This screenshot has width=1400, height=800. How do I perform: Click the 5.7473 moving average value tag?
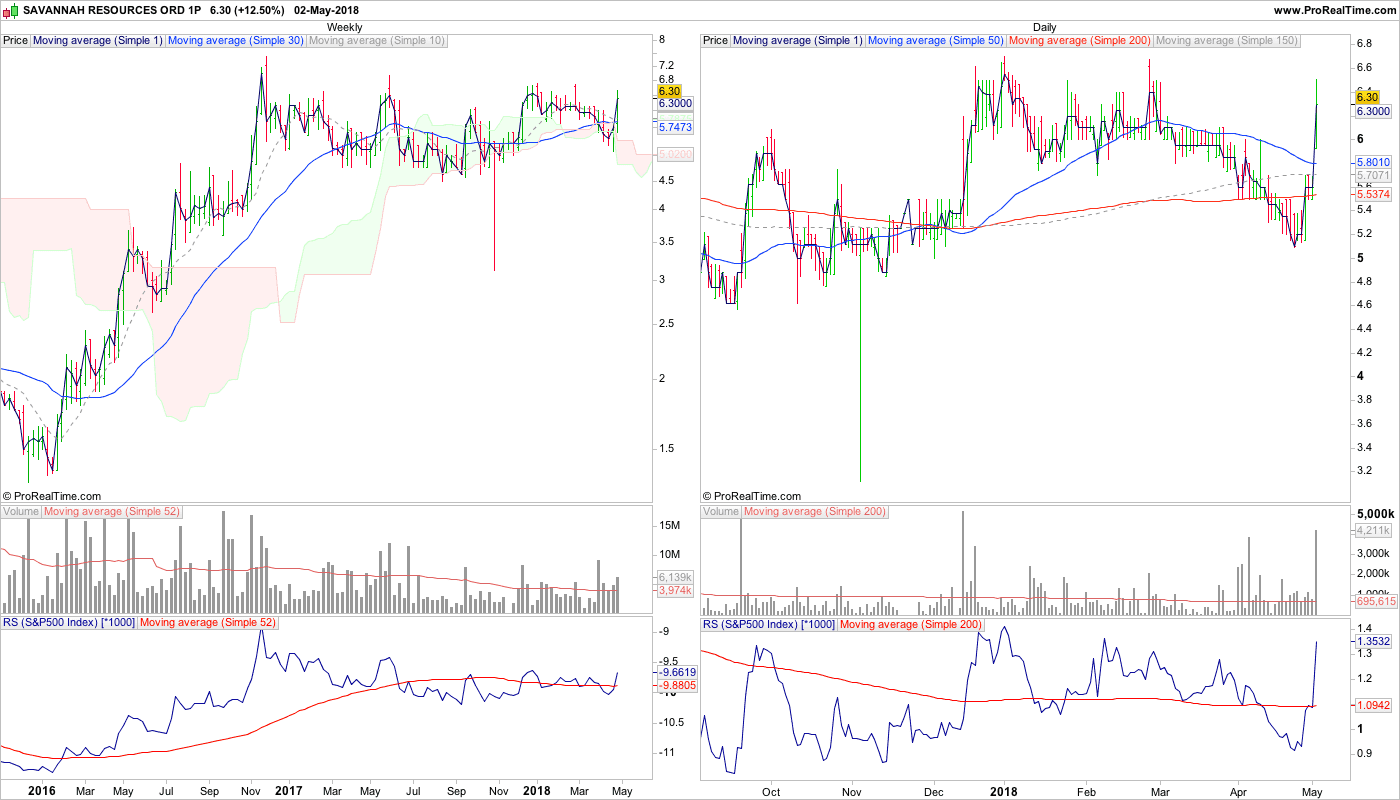675,128
